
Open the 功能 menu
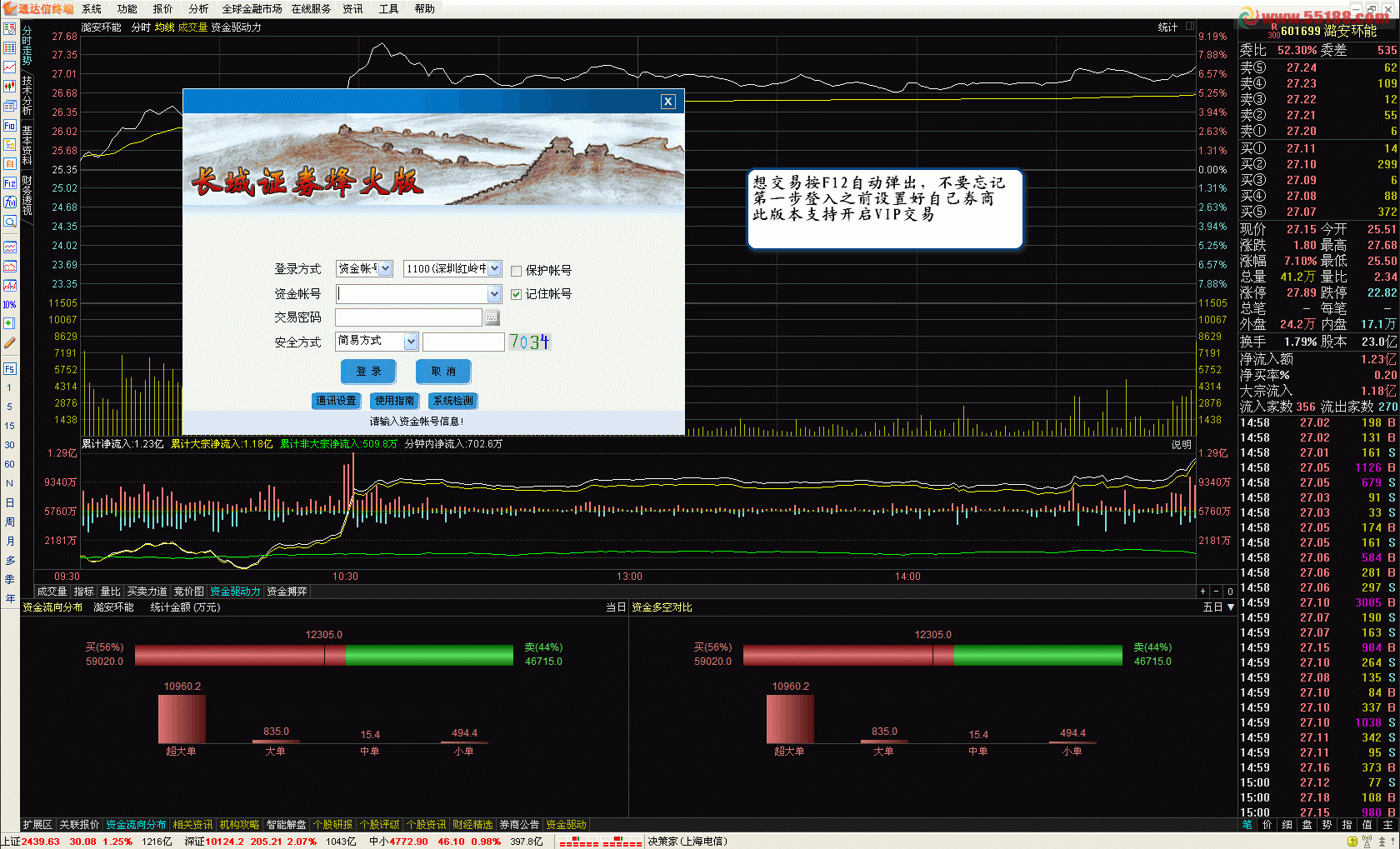coord(127,9)
